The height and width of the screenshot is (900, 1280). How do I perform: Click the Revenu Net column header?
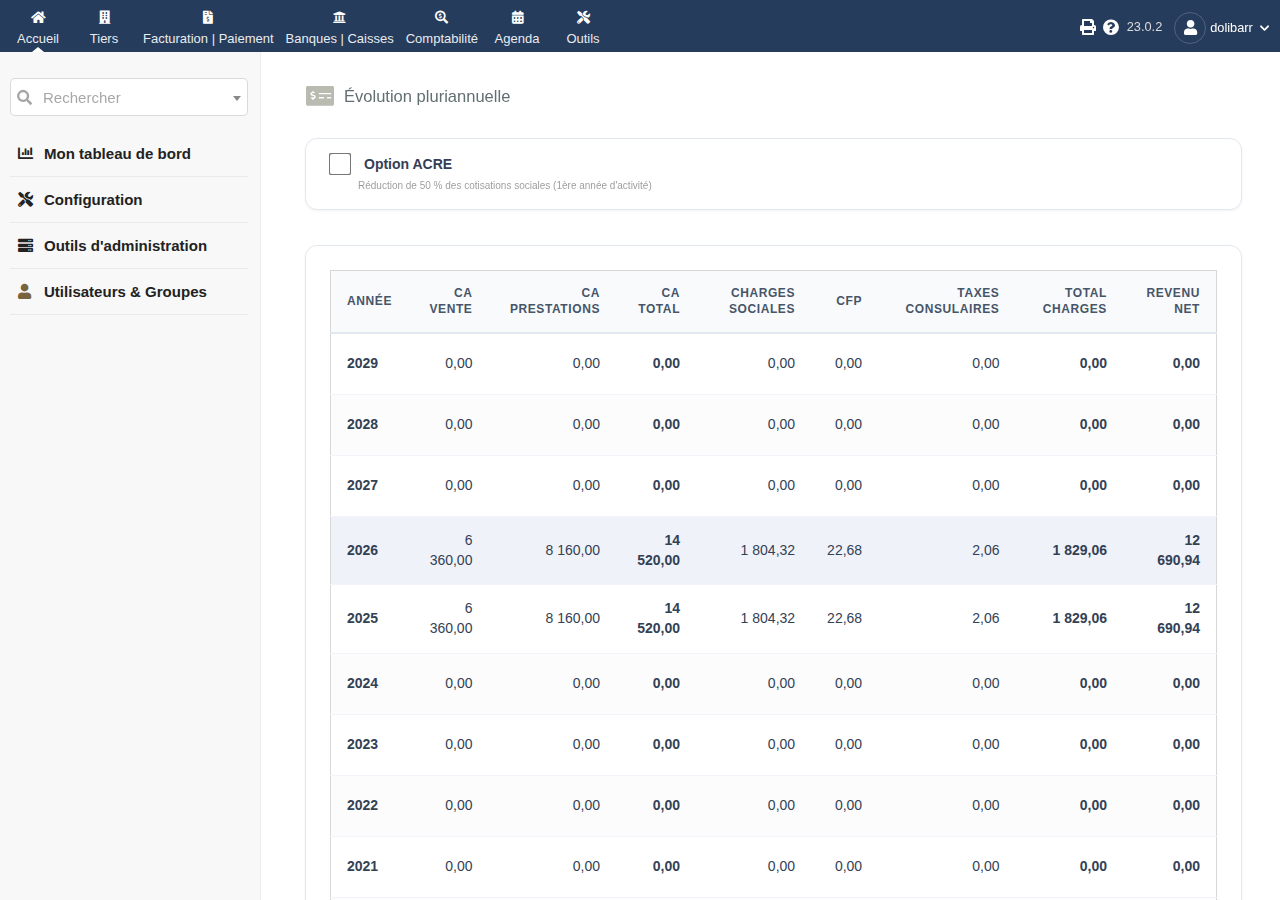click(x=1173, y=301)
